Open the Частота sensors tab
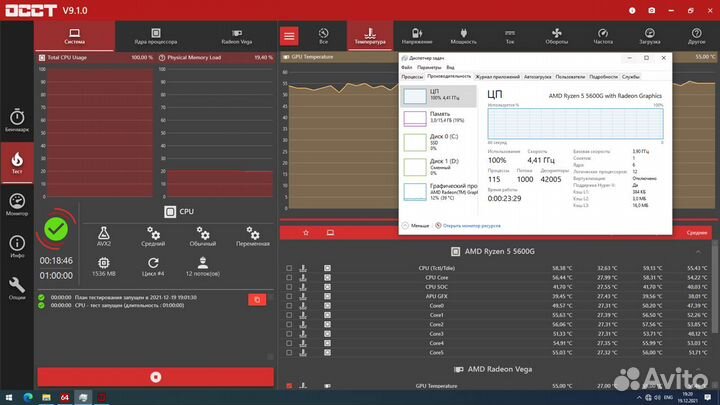Viewport: 720px width, 405px height. (x=603, y=36)
